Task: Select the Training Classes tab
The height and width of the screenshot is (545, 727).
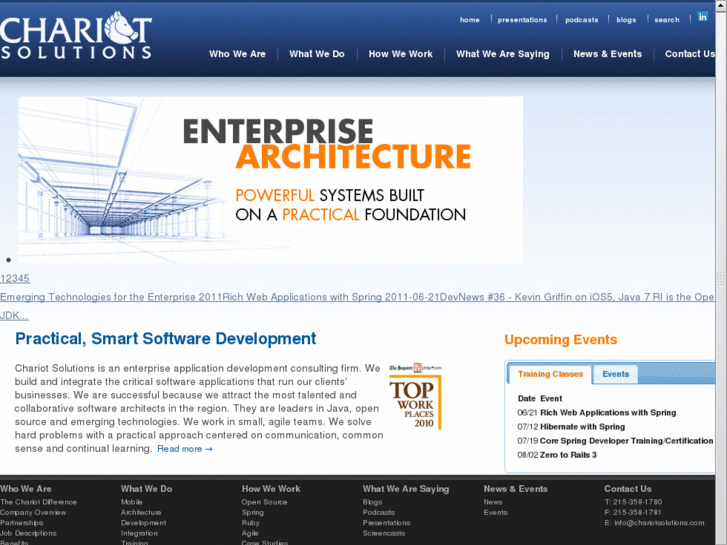Action: tap(550, 374)
